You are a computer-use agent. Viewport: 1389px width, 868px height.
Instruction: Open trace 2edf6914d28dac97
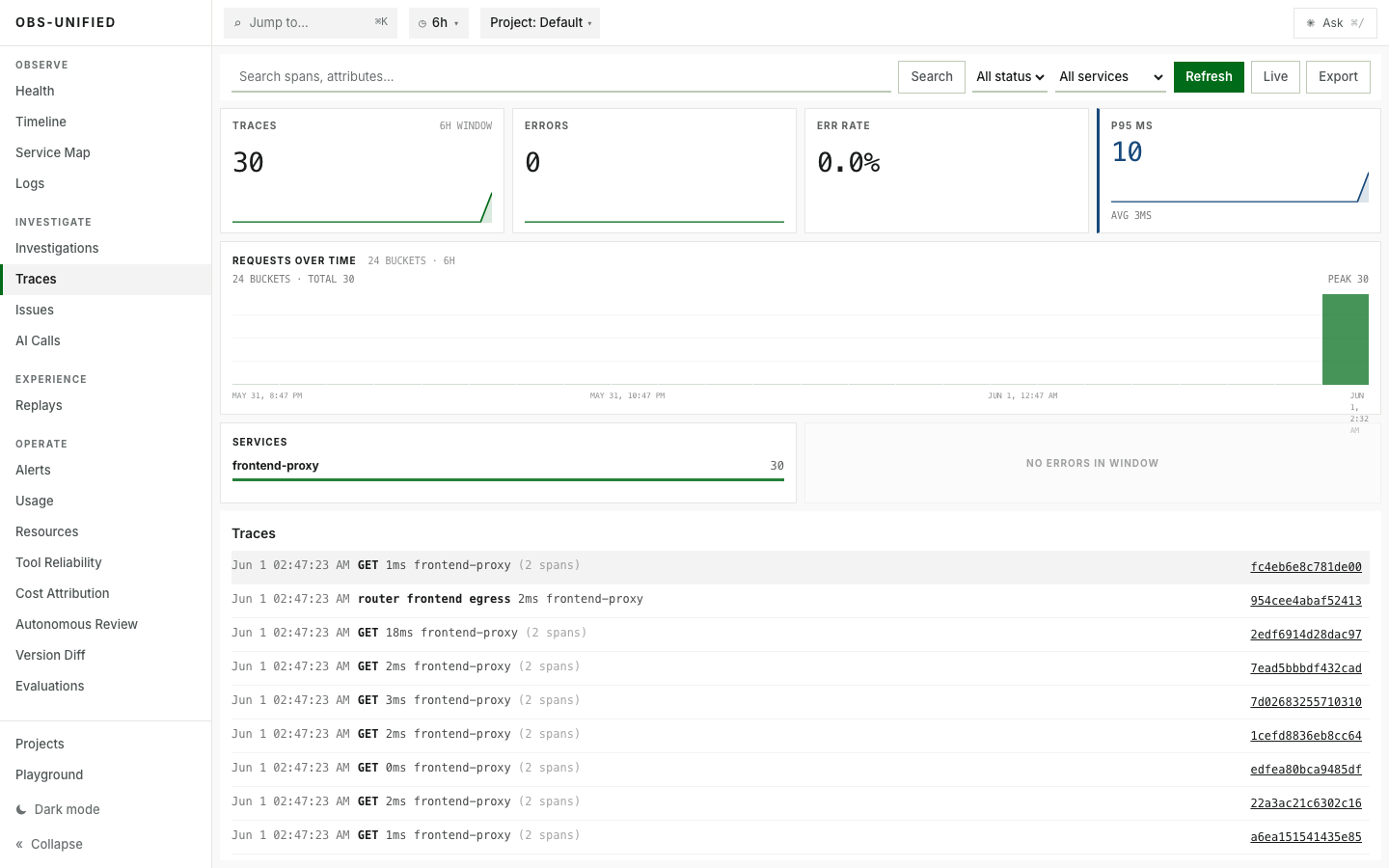[1306, 635]
